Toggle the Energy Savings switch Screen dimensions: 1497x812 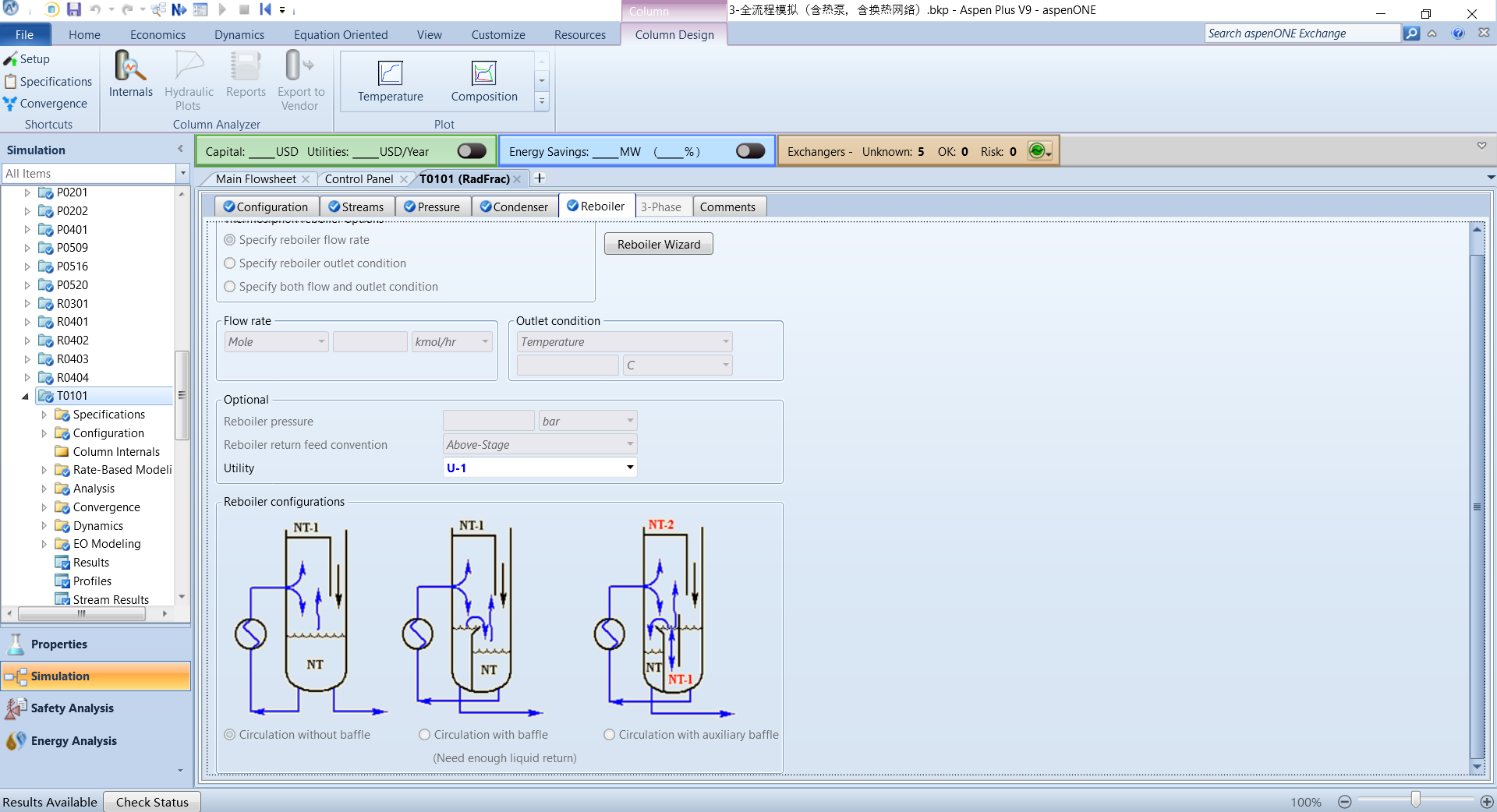[x=751, y=151]
